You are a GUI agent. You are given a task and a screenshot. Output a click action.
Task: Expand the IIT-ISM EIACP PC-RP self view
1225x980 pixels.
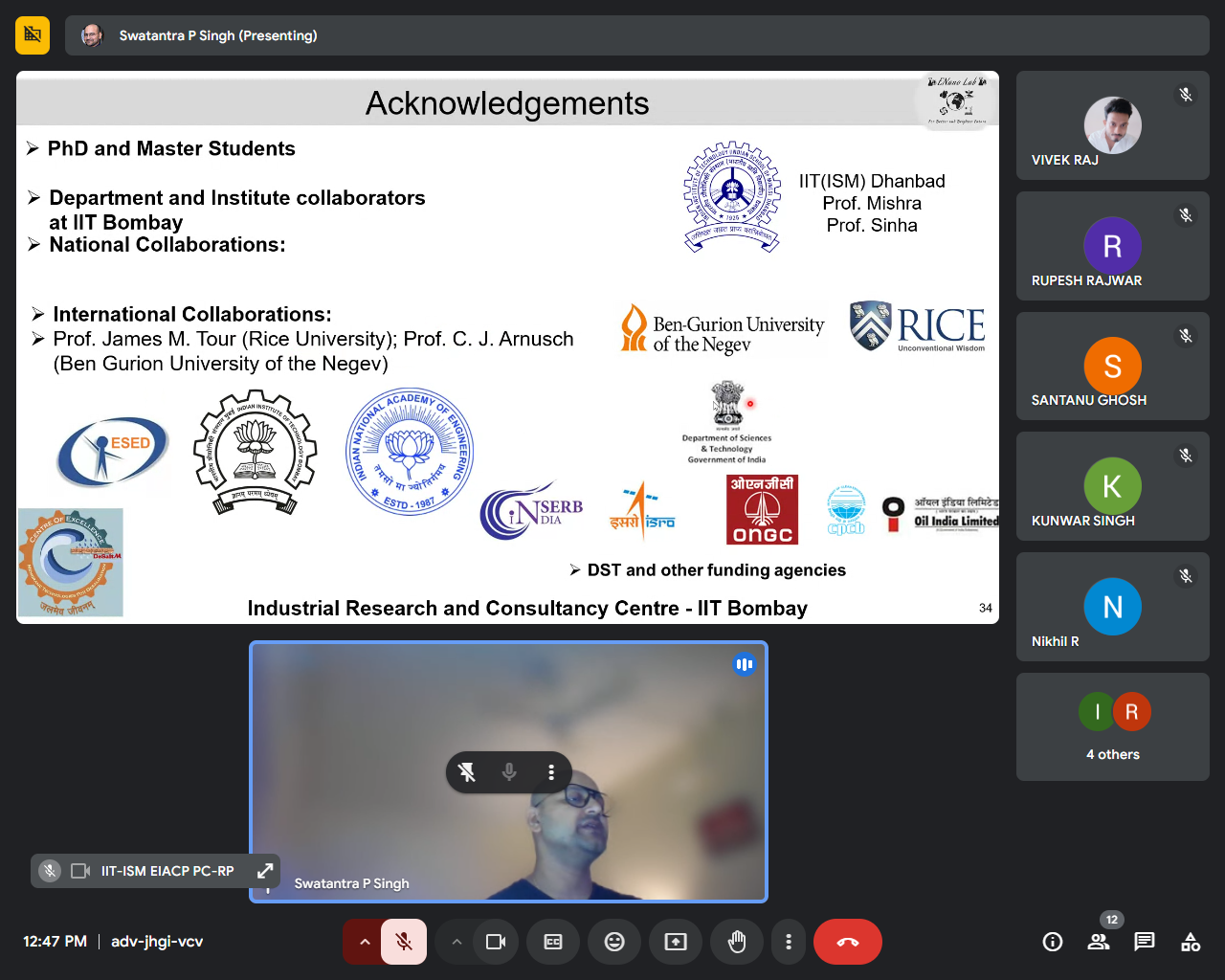click(x=265, y=871)
